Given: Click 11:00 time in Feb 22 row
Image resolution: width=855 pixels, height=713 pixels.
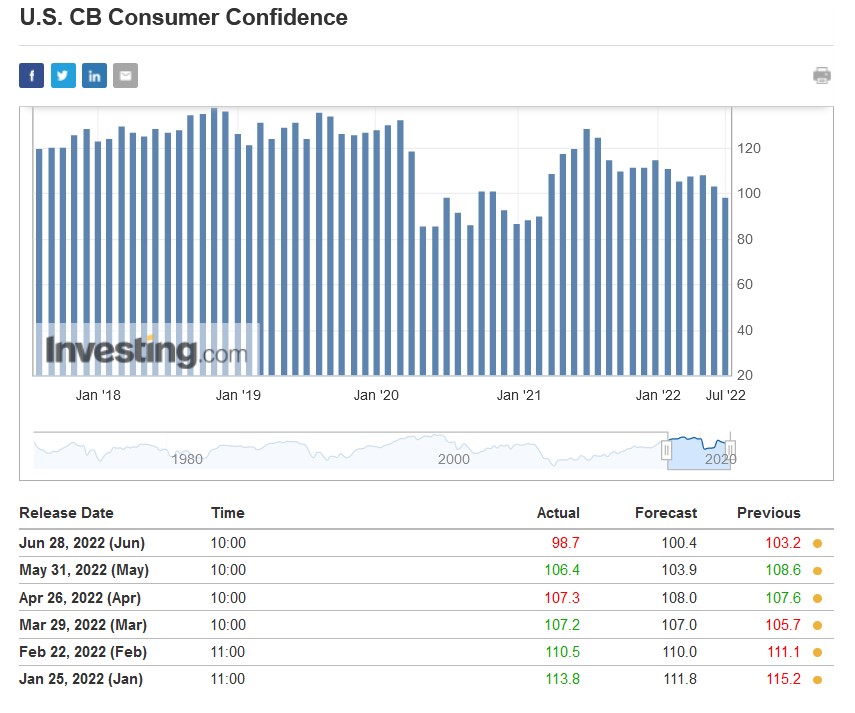Looking at the screenshot, I should [228, 652].
